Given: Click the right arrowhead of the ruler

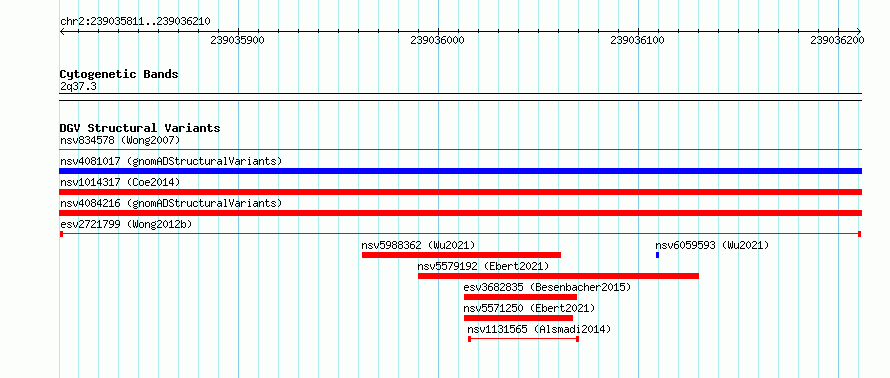Looking at the screenshot, I should coord(859,31).
